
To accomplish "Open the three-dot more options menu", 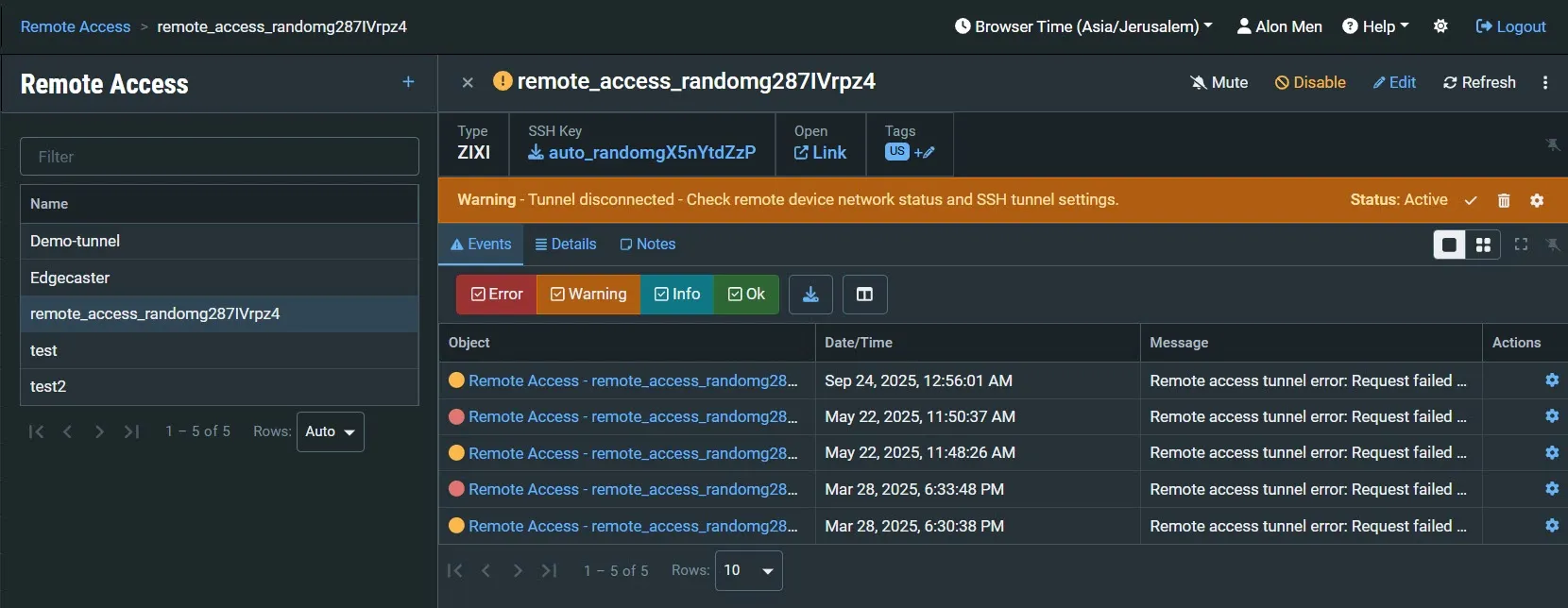I will point(1545,83).
